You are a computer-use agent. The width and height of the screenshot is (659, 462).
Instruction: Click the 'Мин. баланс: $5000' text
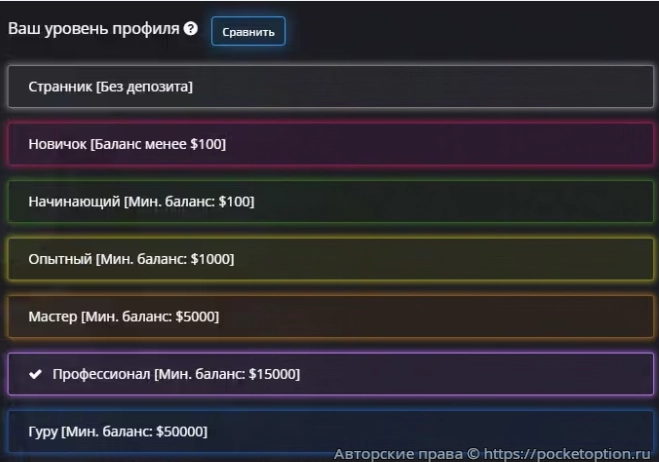pos(150,317)
